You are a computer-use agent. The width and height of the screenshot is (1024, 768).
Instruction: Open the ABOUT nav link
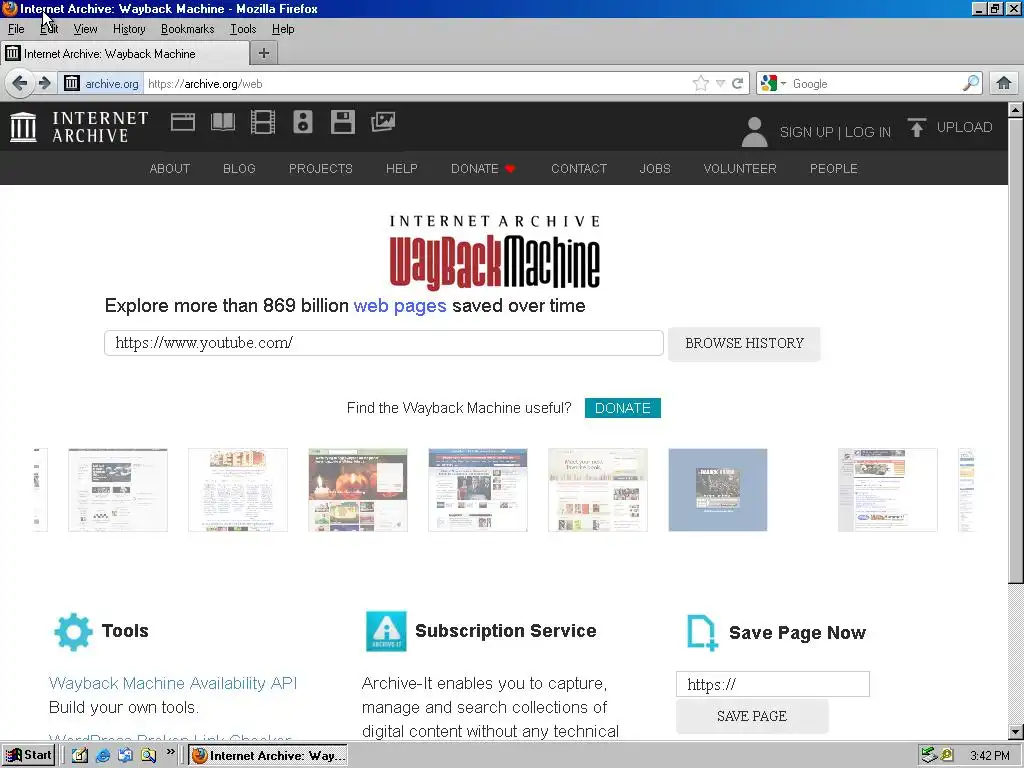pos(170,168)
